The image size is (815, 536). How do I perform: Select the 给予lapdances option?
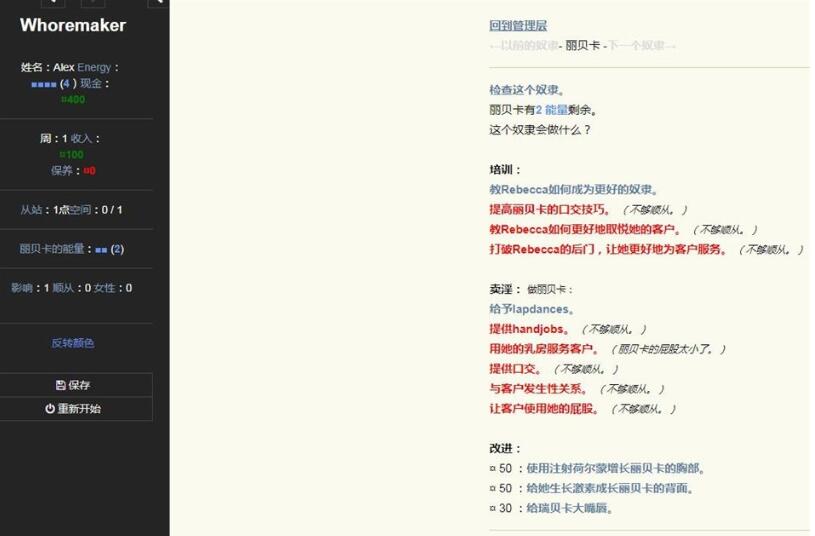531,310
